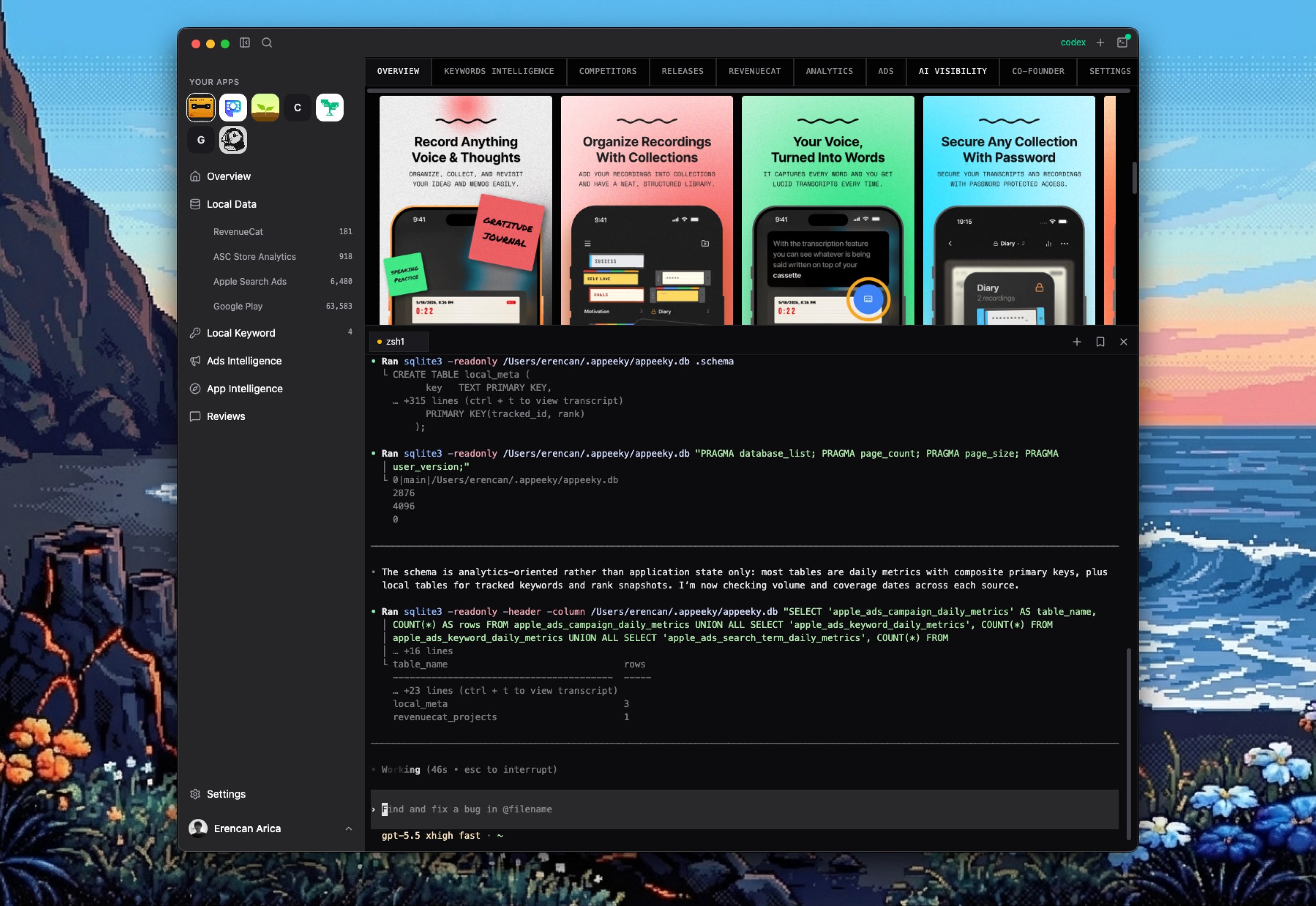Open the RevenueCat tab
The image size is (1316, 906).
(755, 72)
